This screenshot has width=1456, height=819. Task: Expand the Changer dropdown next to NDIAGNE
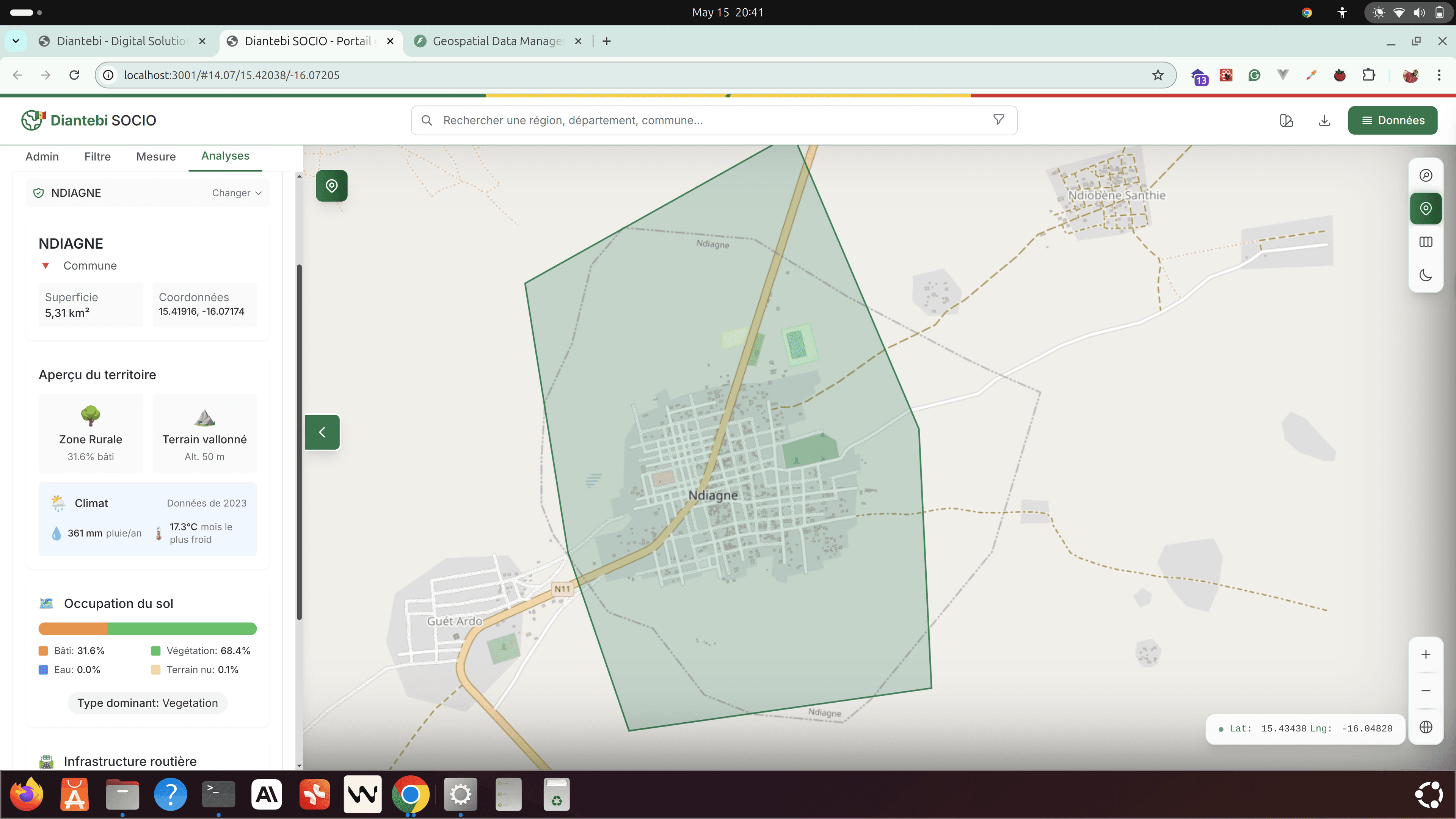pos(237,193)
